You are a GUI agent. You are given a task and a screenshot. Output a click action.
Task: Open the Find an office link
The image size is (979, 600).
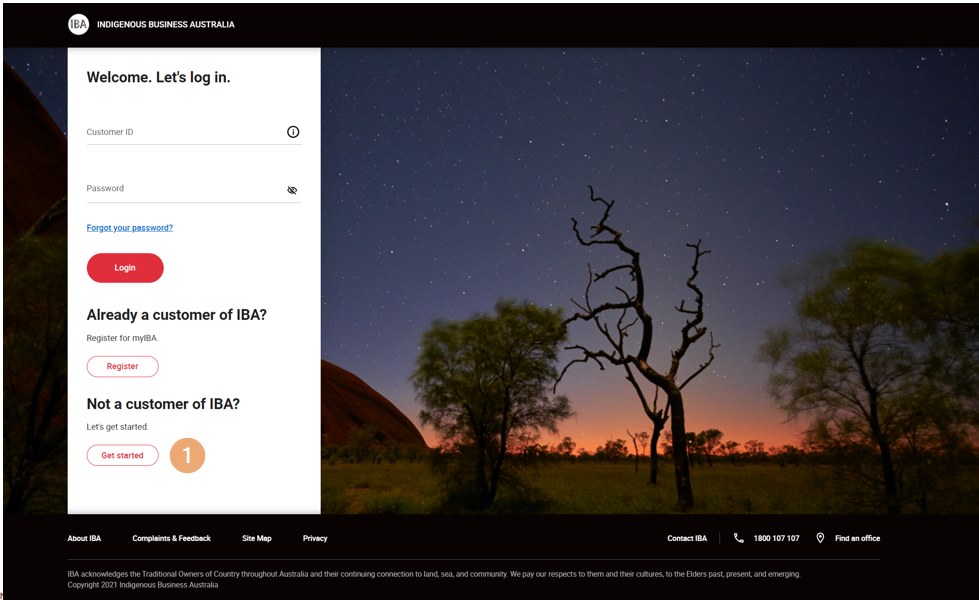(x=857, y=538)
